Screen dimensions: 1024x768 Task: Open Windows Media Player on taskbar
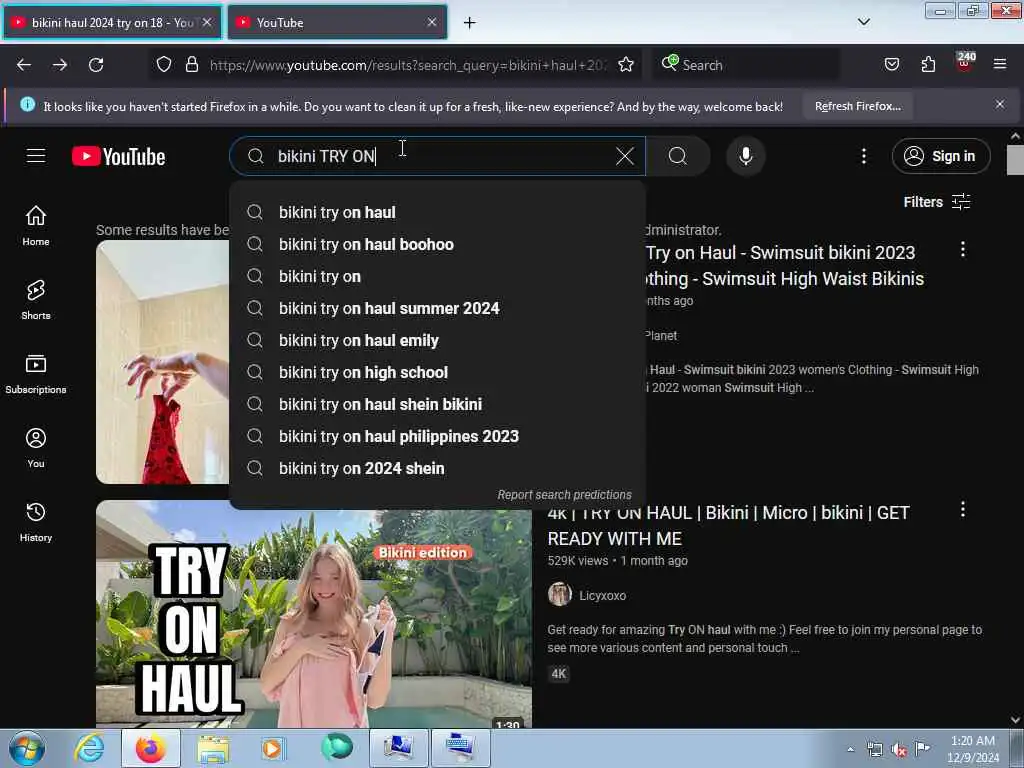(x=274, y=748)
